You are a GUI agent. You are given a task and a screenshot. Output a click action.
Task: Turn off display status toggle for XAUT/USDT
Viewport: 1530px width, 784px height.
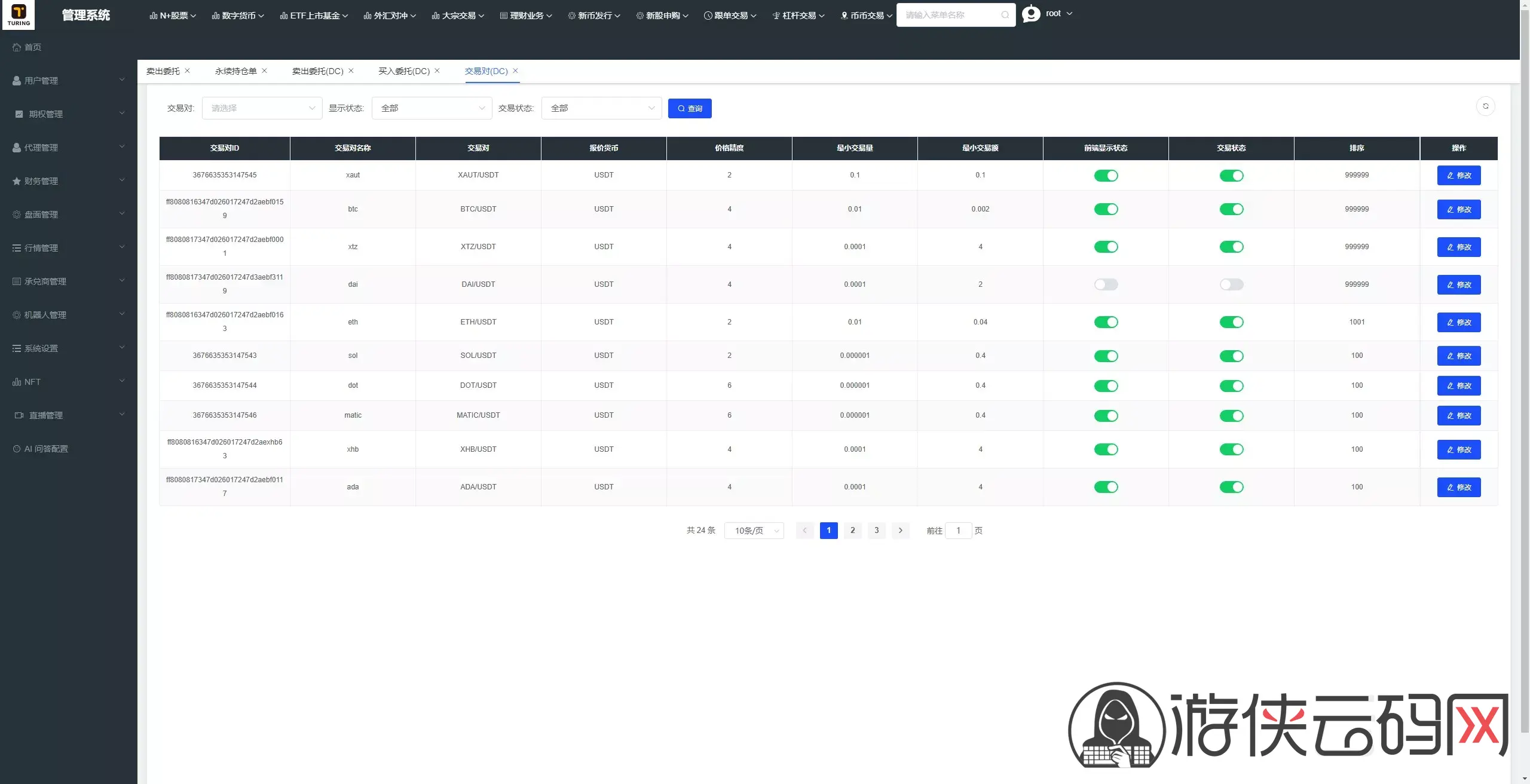[x=1106, y=176]
